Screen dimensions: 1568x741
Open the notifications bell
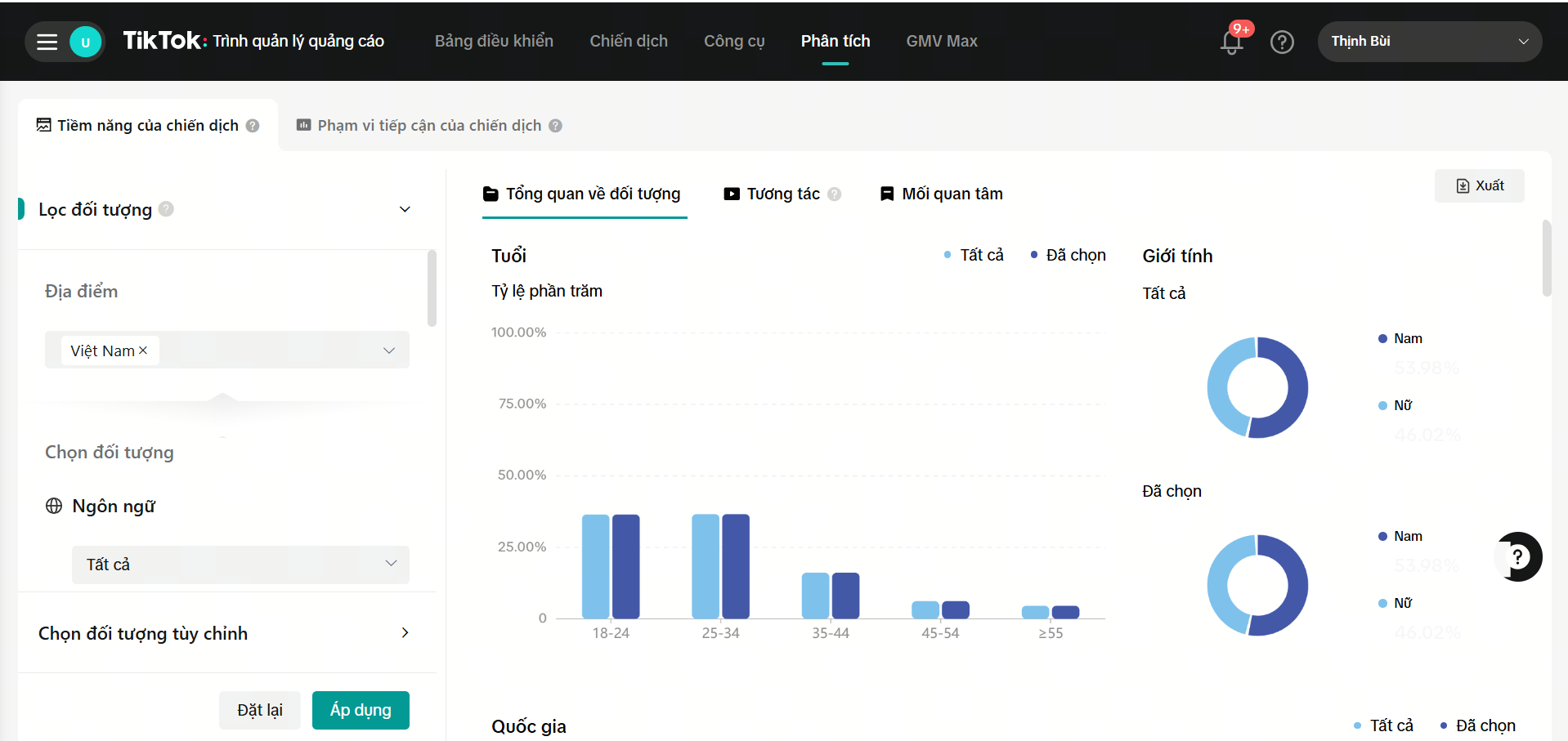[1232, 42]
